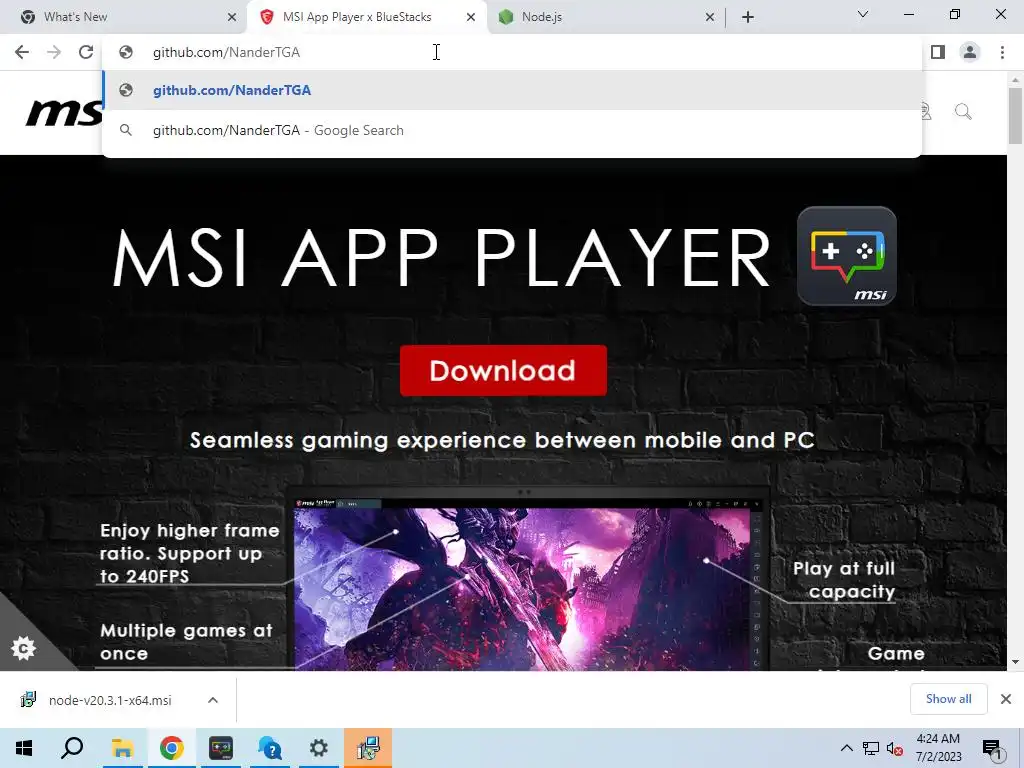Click the scrollbar down arrow
Viewport: 1024px width, 768px height.
tap(1016, 662)
